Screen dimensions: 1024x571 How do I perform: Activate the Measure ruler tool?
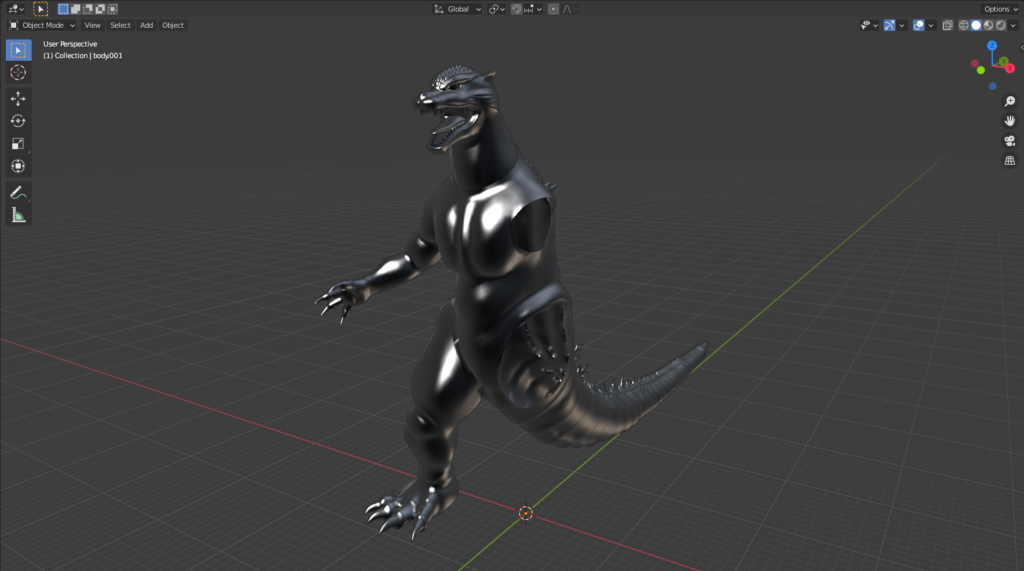point(18,215)
